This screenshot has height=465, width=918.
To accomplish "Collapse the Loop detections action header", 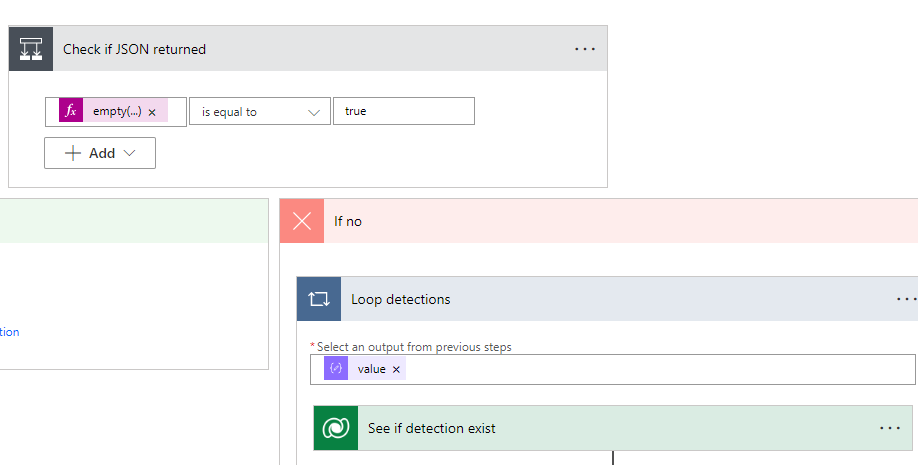I will [x=600, y=299].
